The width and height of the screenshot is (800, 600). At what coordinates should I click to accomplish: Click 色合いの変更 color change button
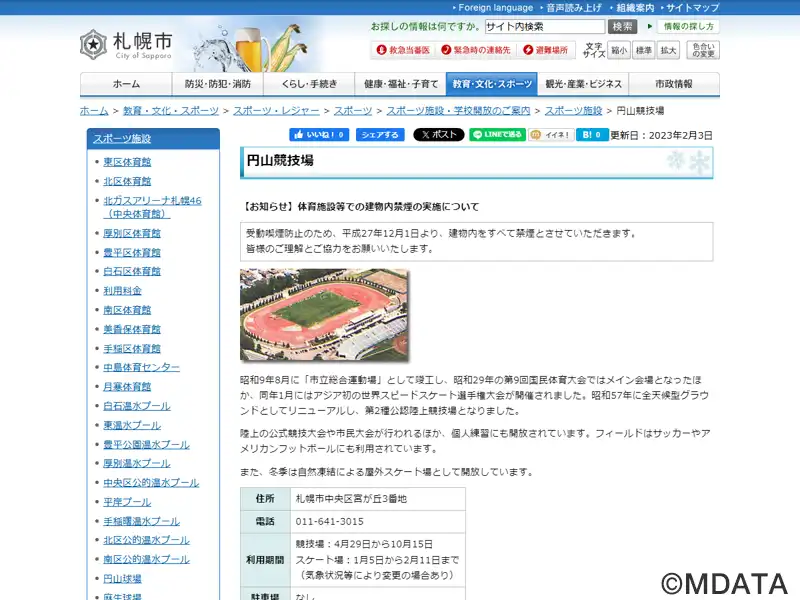pyautogui.click(x=703, y=50)
